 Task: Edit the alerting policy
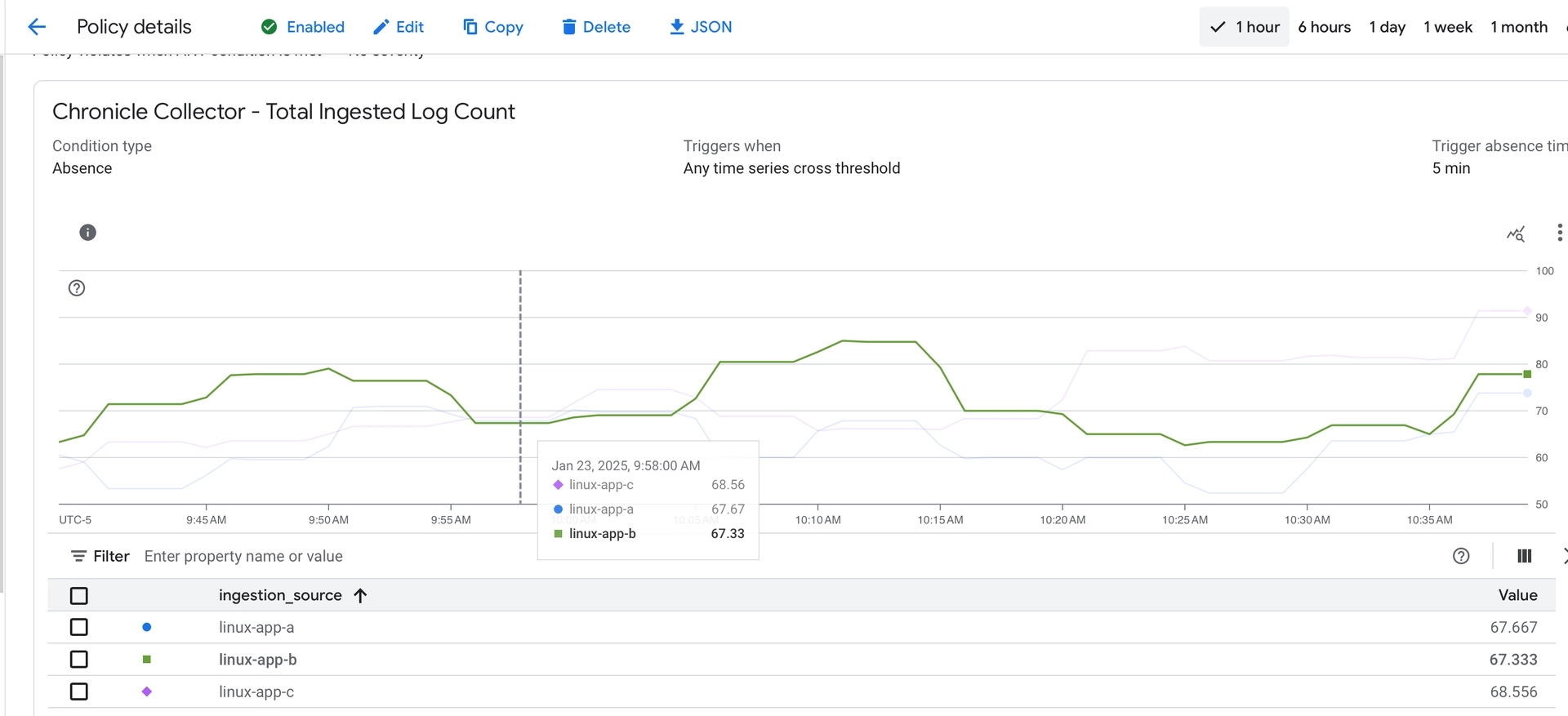[x=399, y=27]
